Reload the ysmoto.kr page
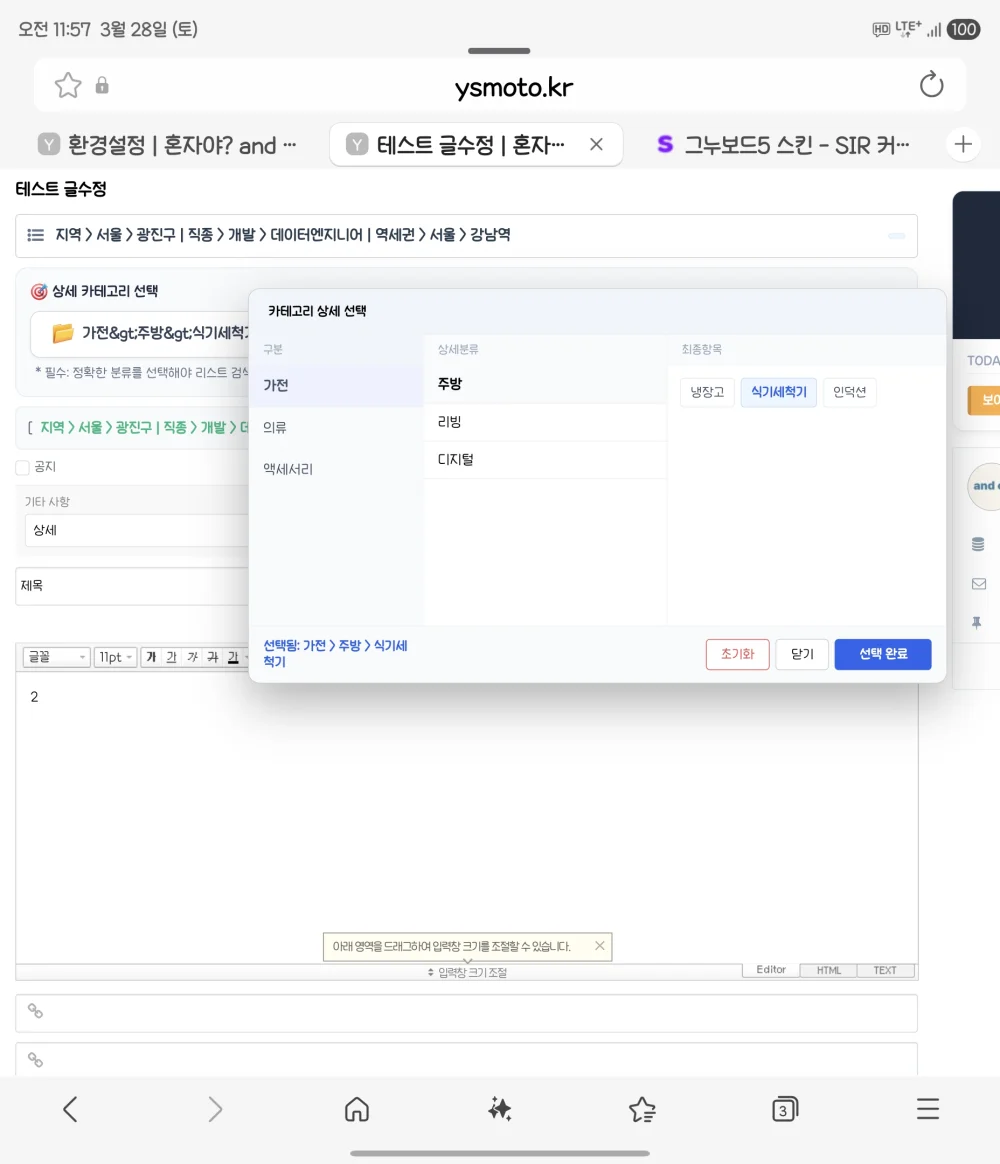Viewport: 1000px width, 1164px height. click(x=931, y=85)
